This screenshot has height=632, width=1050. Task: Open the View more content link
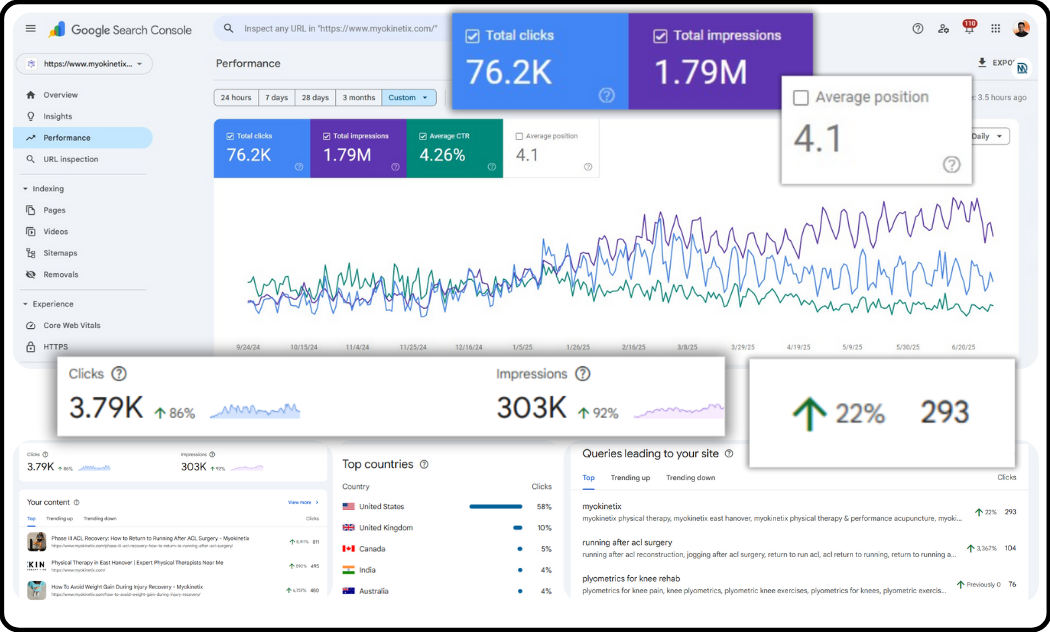point(300,501)
